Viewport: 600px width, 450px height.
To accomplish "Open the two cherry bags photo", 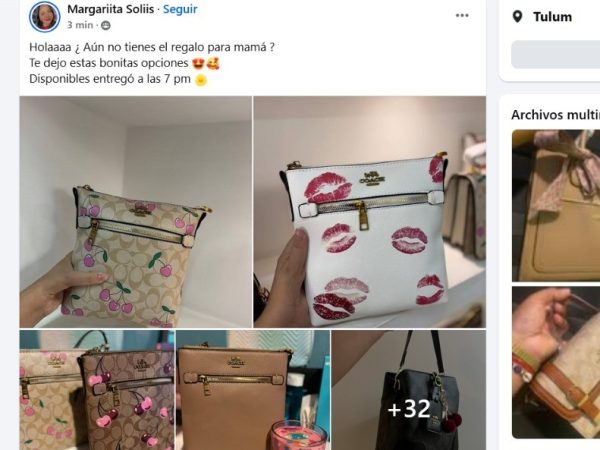I will 97,390.
